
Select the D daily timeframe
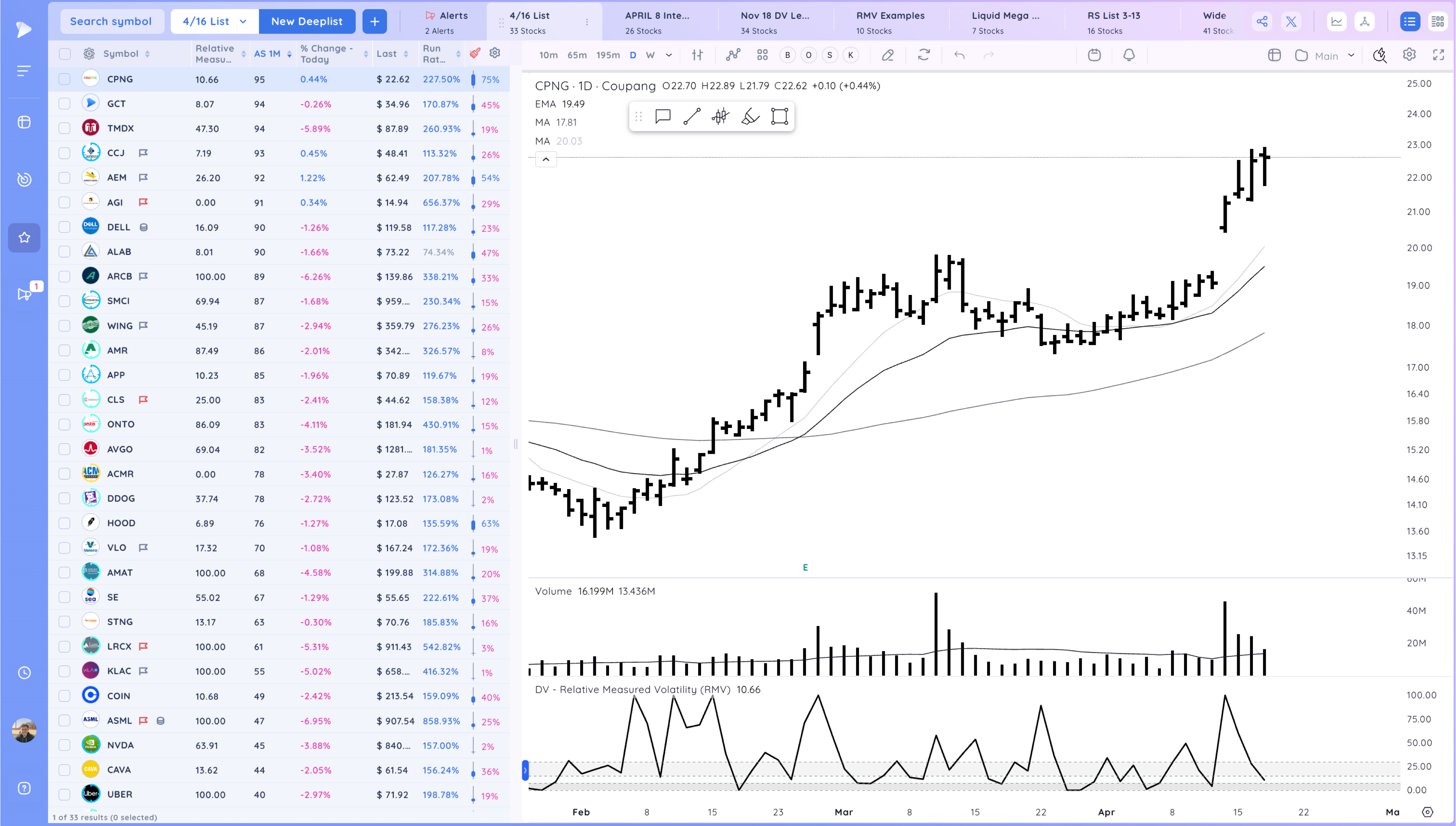pyautogui.click(x=633, y=55)
